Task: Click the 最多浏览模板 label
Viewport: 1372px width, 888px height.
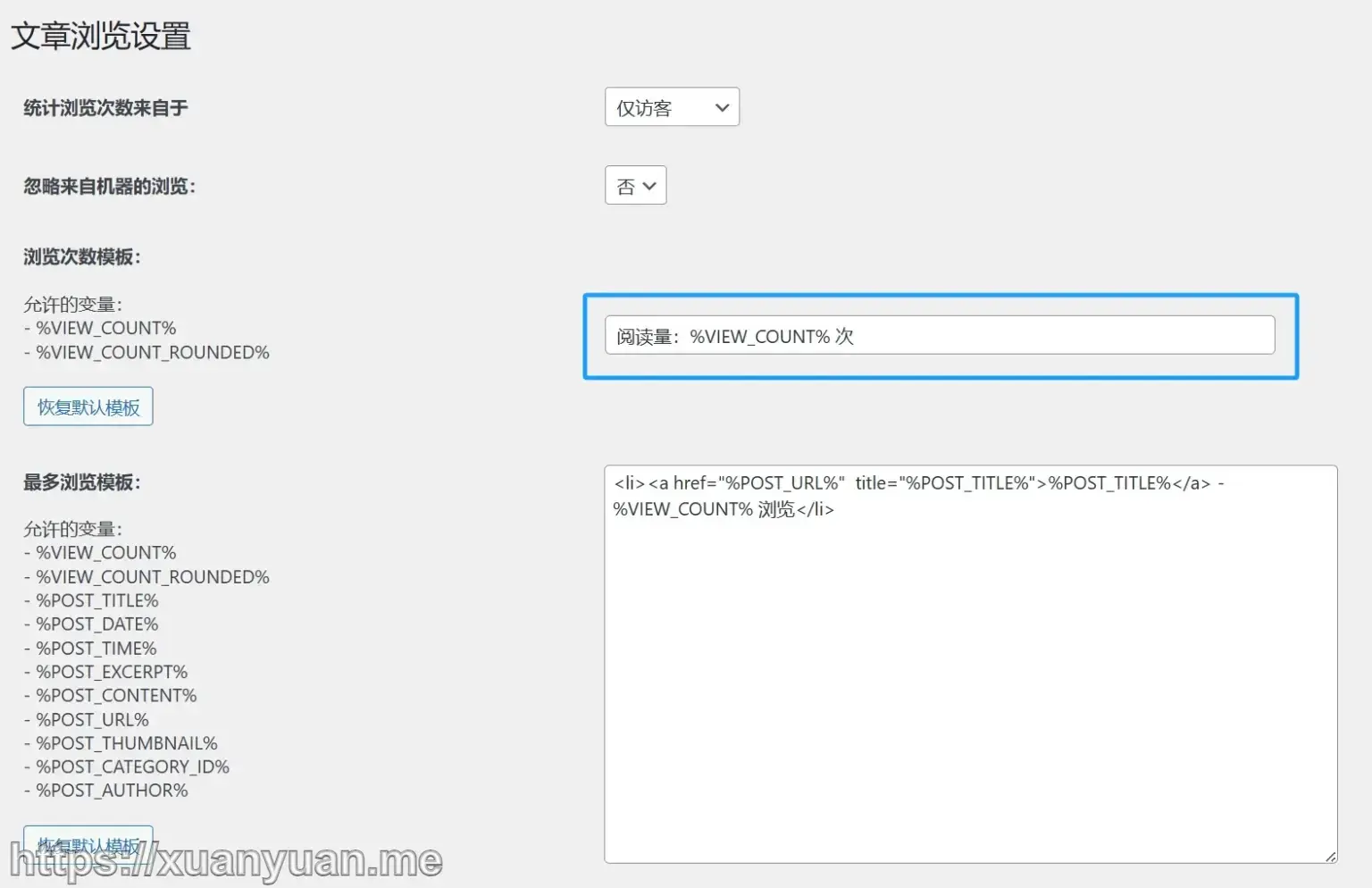Action: (x=82, y=482)
